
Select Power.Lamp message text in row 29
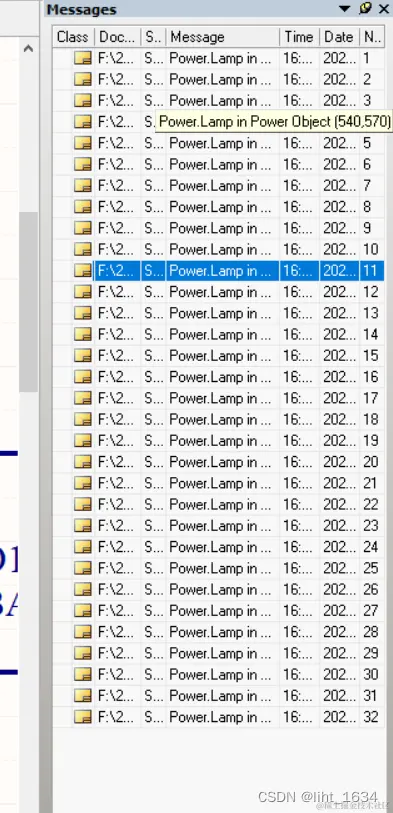pyautogui.click(x=220, y=654)
